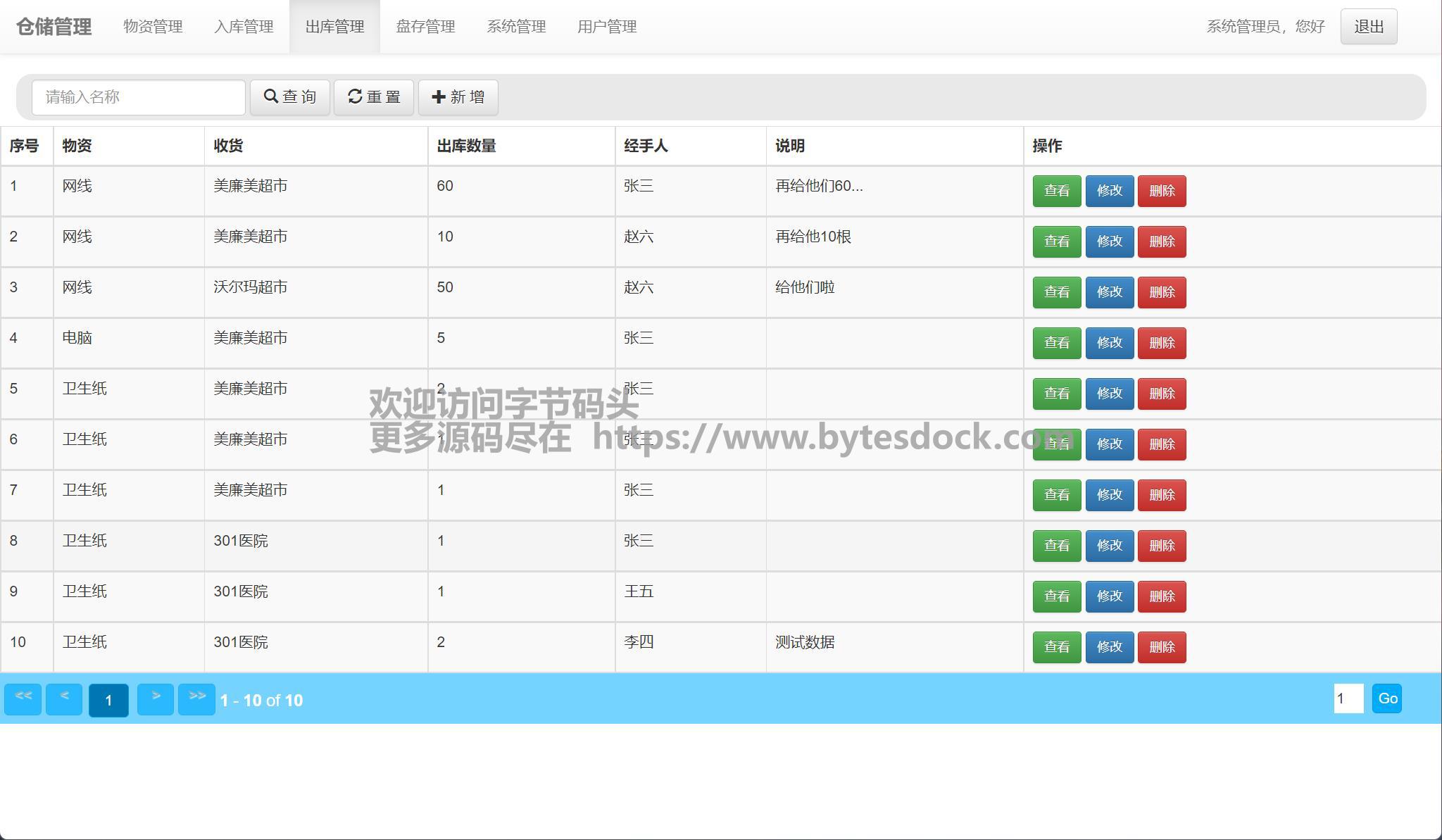Go to the previous page

64,699
